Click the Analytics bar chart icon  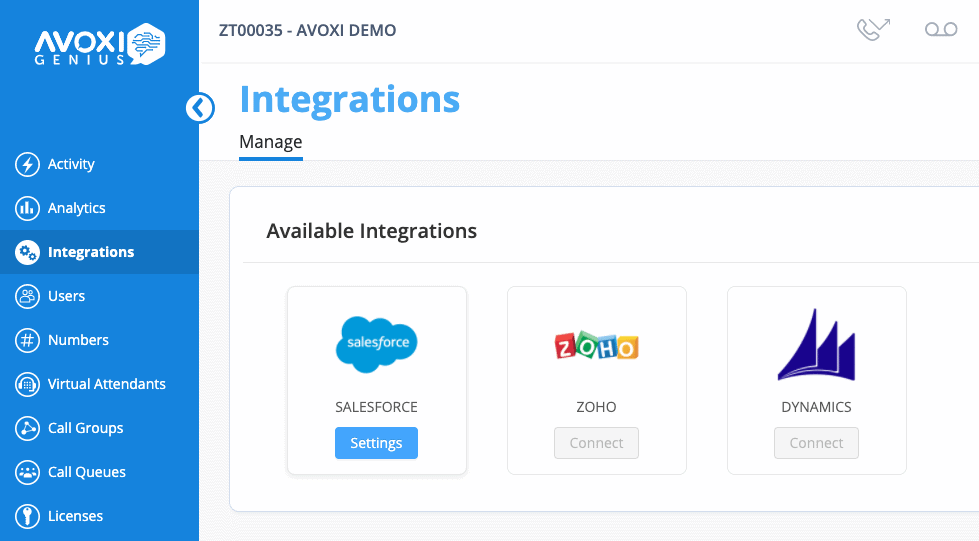tap(28, 208)
